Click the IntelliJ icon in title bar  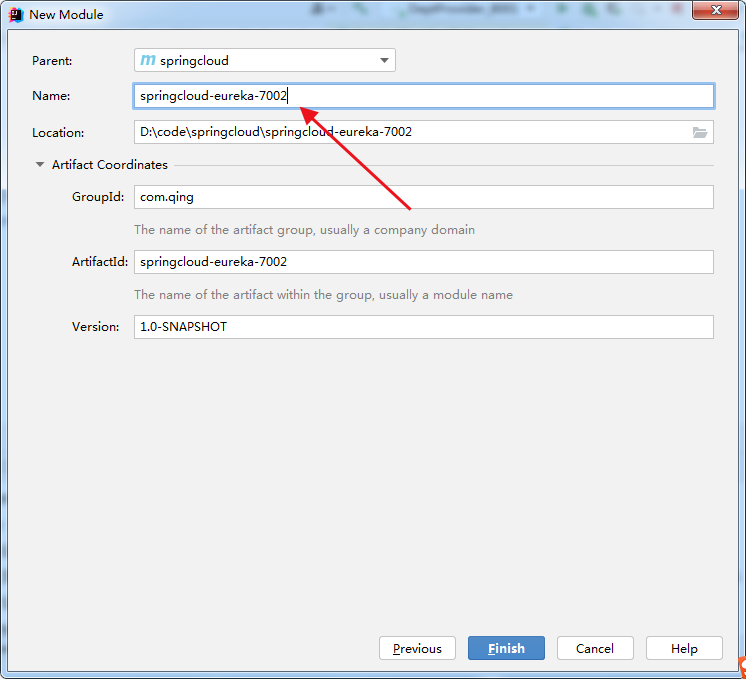point(16,15)
